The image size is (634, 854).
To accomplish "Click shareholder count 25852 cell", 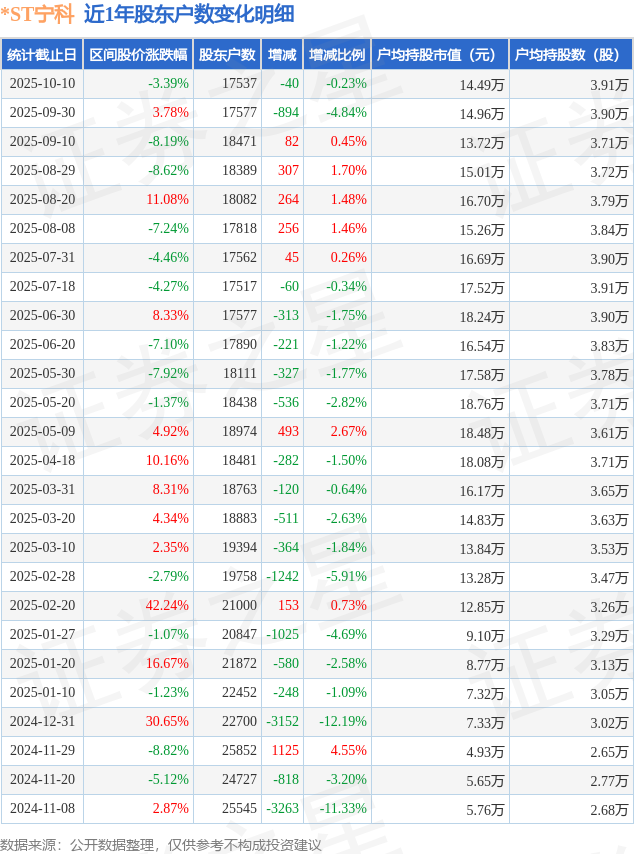I will coord(239,751).
